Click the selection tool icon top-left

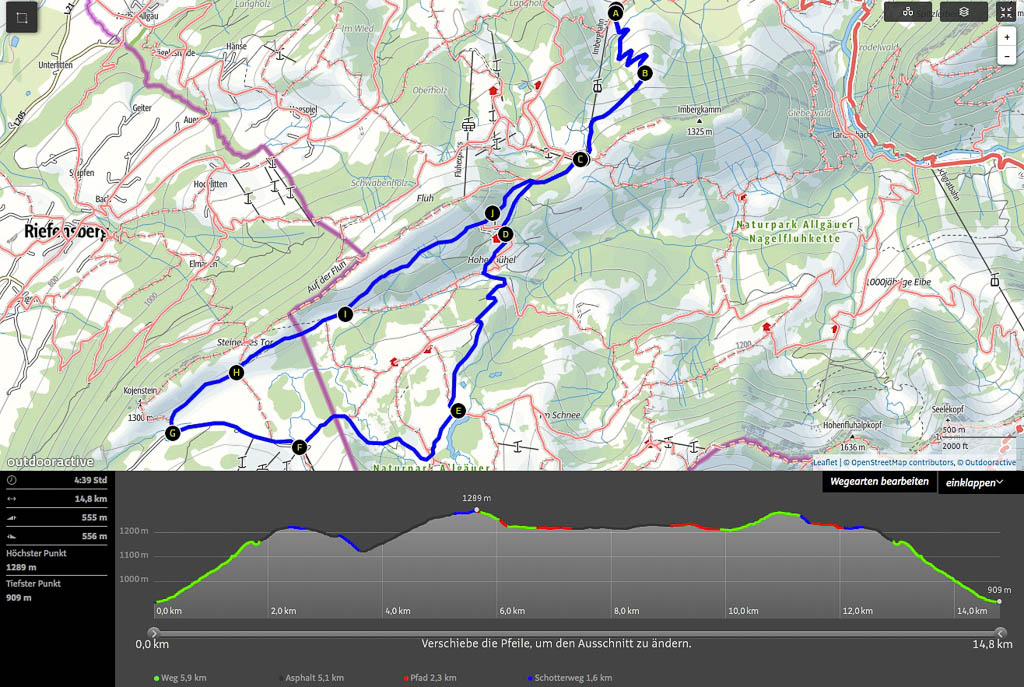click(x=20, y=18)
